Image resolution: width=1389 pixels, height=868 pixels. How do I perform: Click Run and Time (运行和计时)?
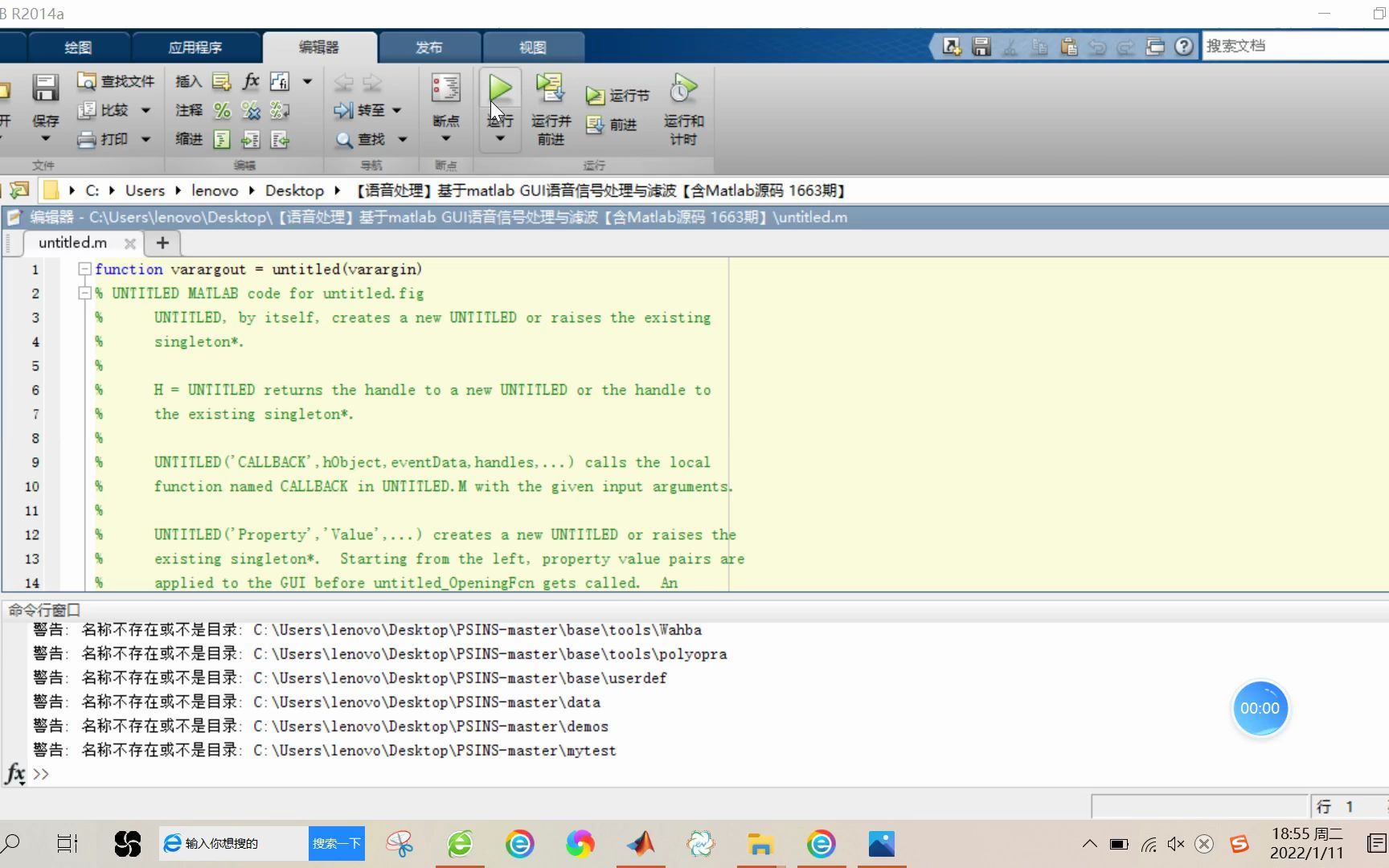point(683,108)
